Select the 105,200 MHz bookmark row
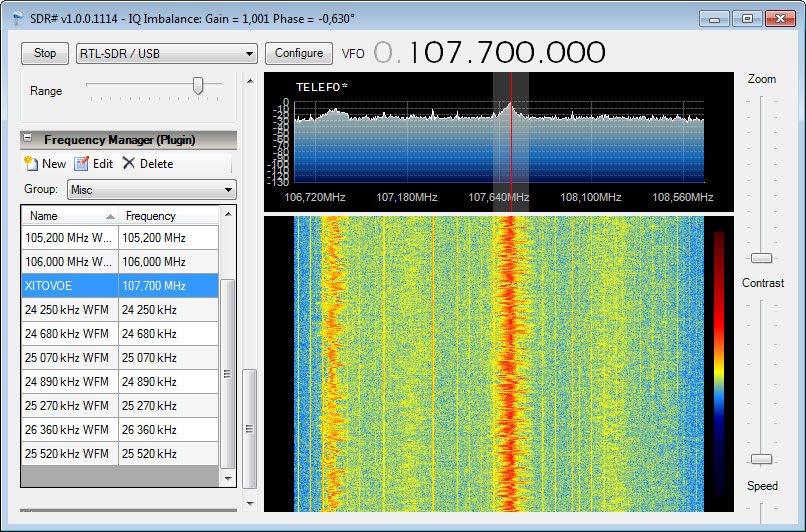The height and width of the screenshot is (532, 806). pyautogui.click(x=70, y=238)
